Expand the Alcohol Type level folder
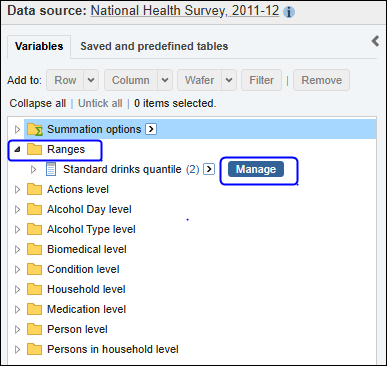This screenshot has width=387, height=366. 17,229
